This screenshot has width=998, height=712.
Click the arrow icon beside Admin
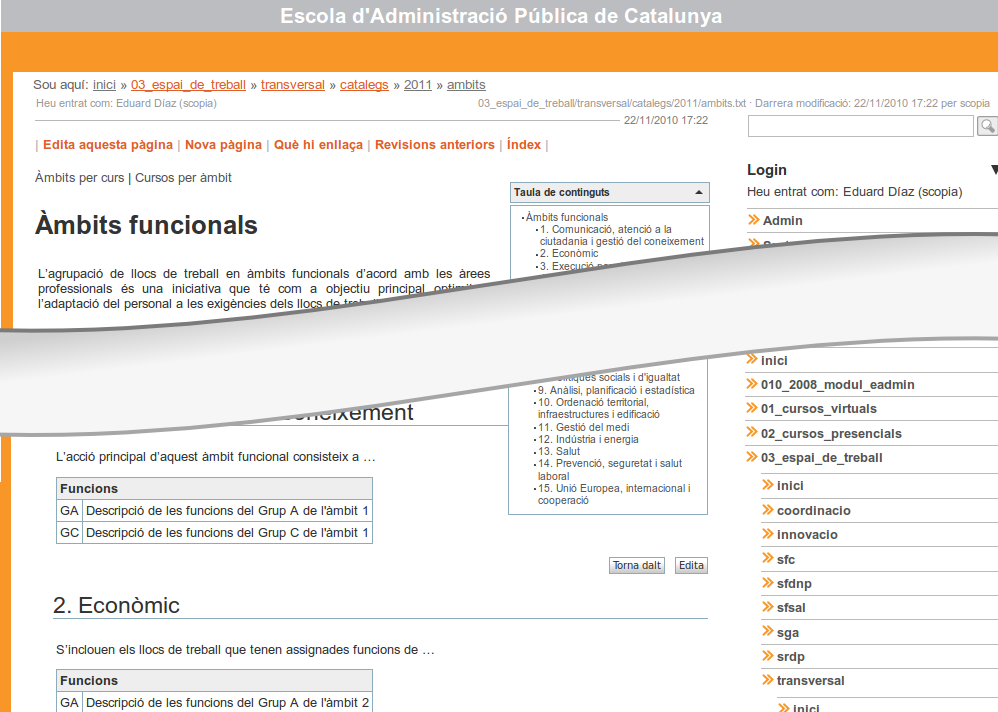753,221
